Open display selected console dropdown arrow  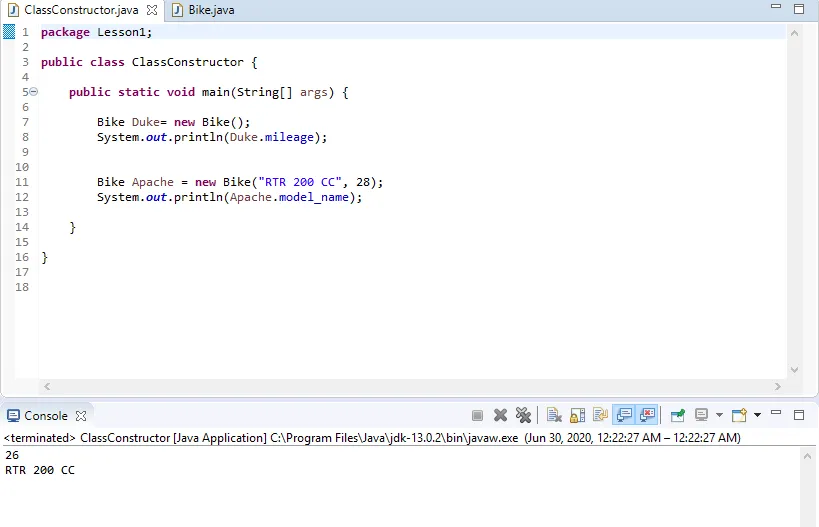pyautogui.click(x=719, y=415)
